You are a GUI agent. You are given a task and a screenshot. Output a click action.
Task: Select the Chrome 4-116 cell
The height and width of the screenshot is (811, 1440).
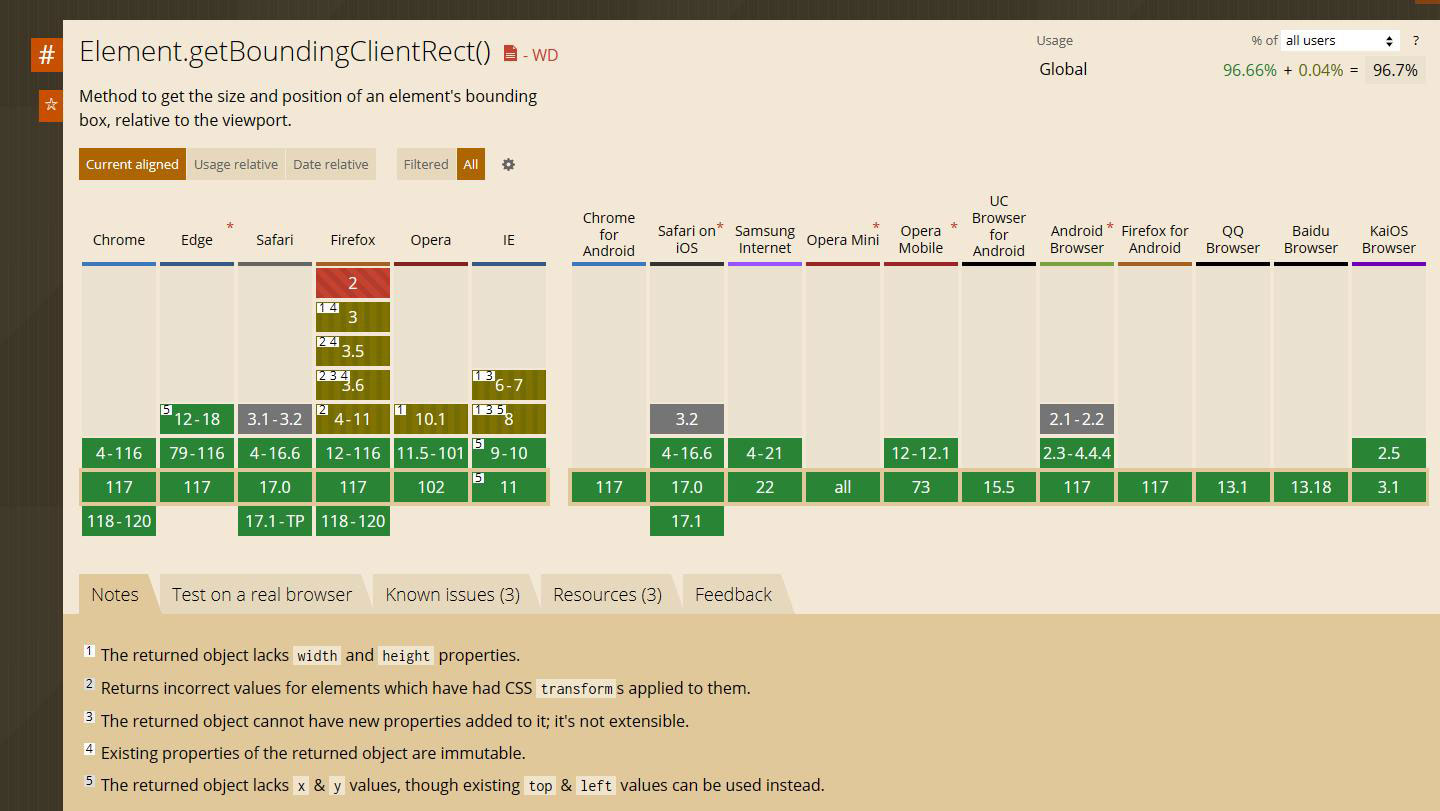coord(119,453)
